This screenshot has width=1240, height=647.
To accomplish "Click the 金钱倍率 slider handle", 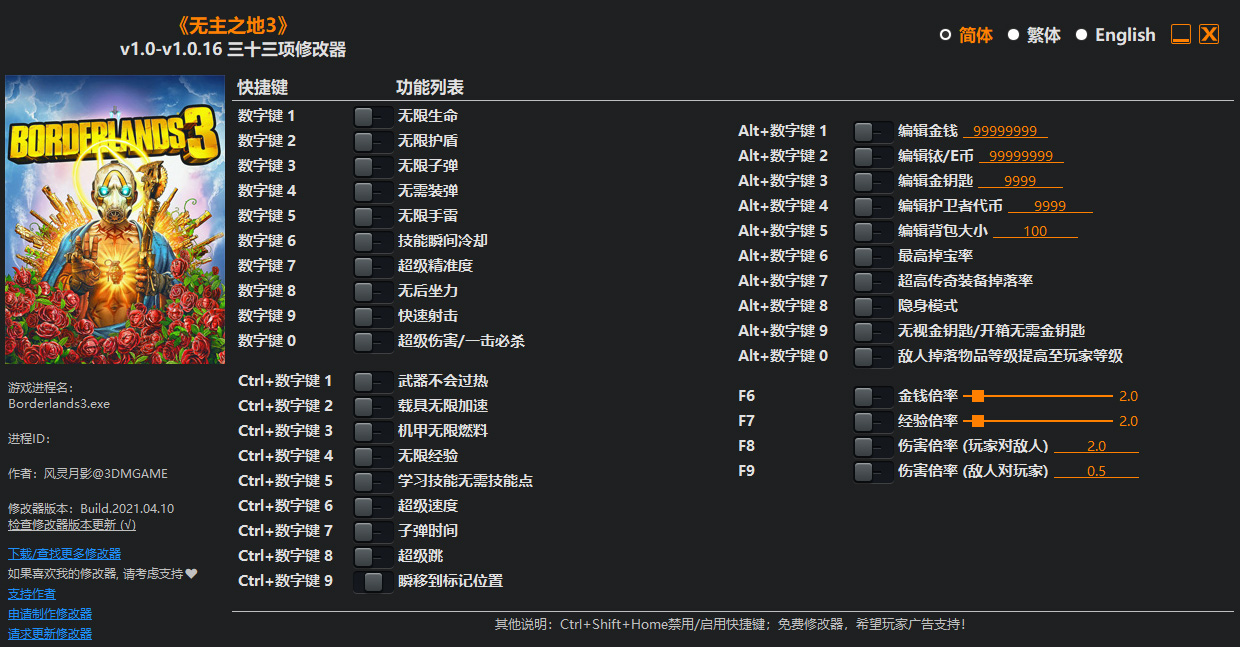I will click(x=978, y=396).
